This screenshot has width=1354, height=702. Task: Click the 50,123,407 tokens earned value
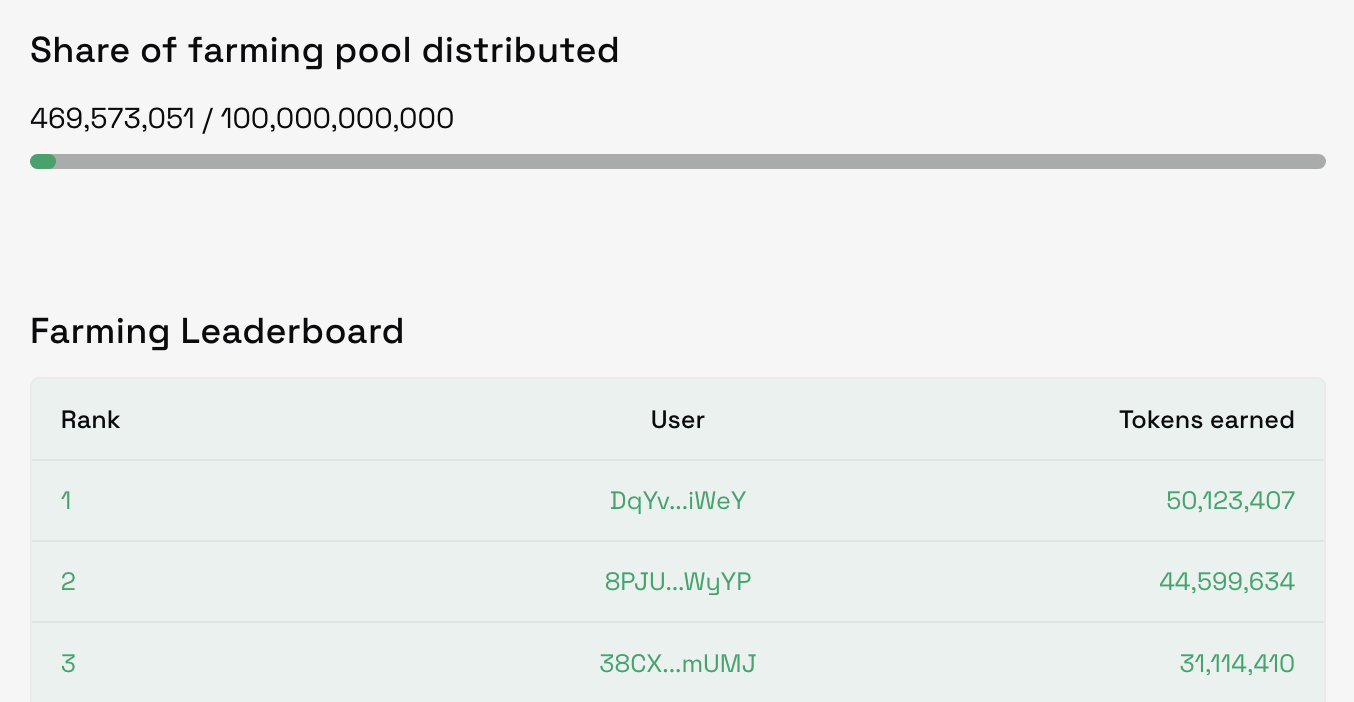click(1230, 501)
